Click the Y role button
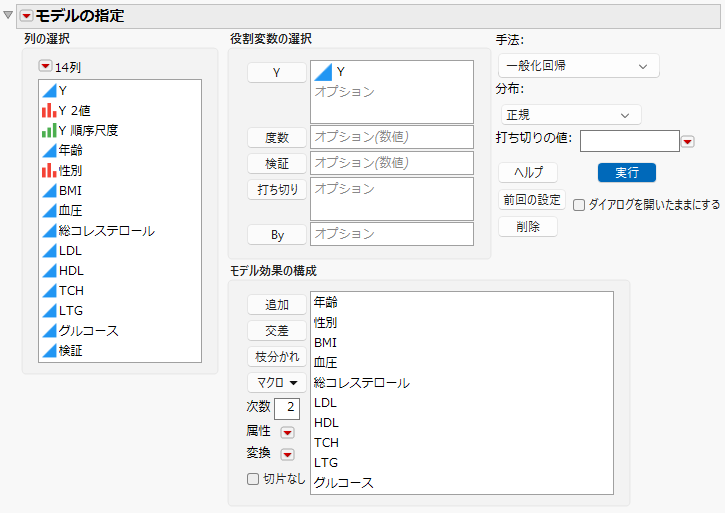Screen dimensions: 725x513 click(277, 73)
